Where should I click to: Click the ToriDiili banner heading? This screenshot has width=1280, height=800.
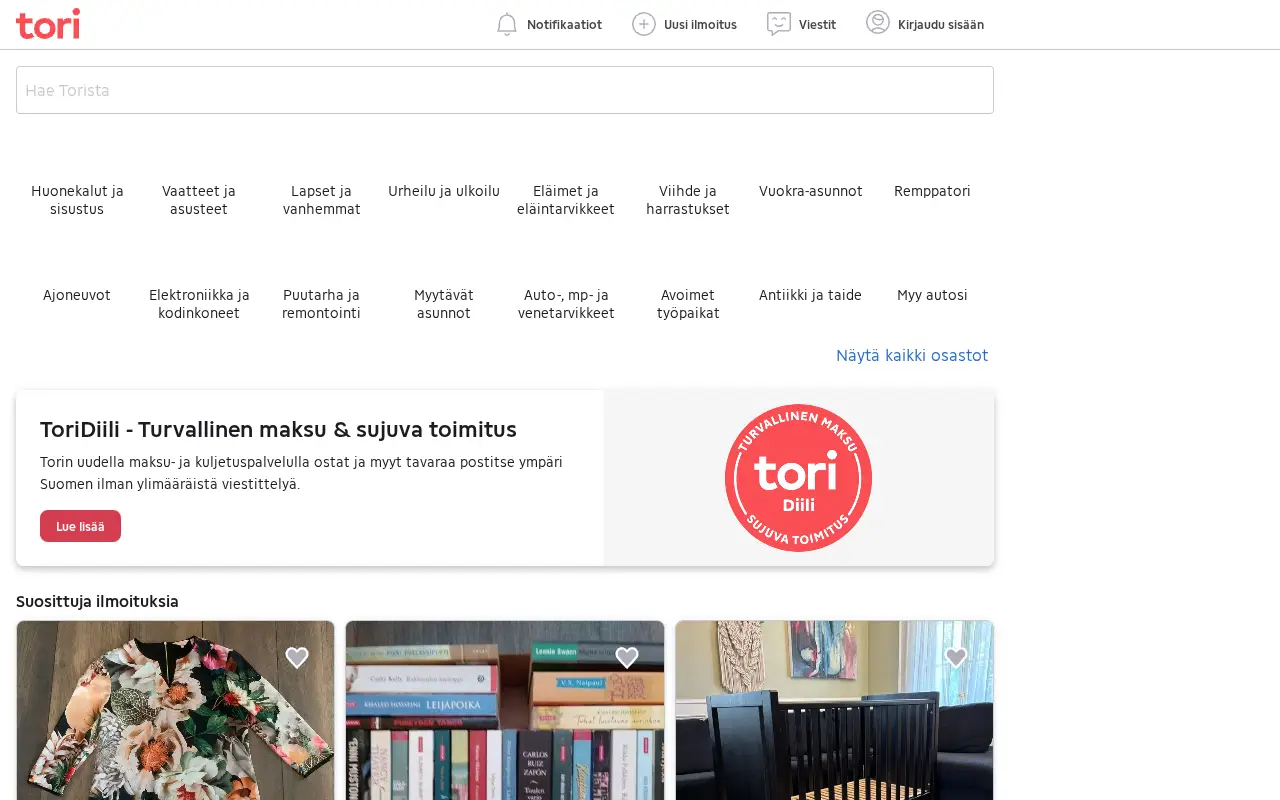(x=278, y=429)
